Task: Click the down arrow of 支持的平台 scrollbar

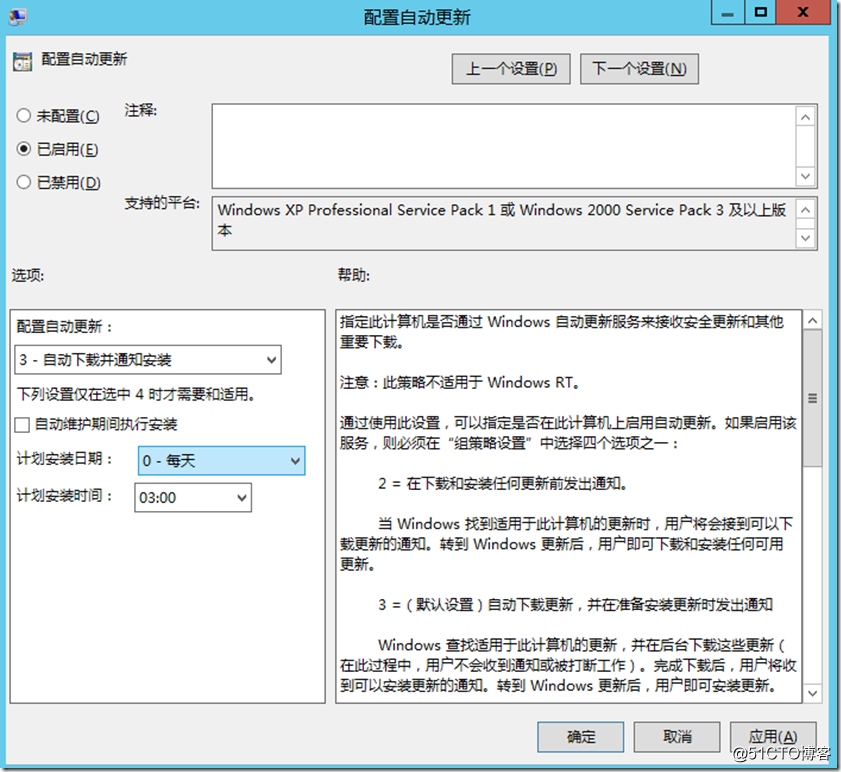Action: (x=805, y=238)
